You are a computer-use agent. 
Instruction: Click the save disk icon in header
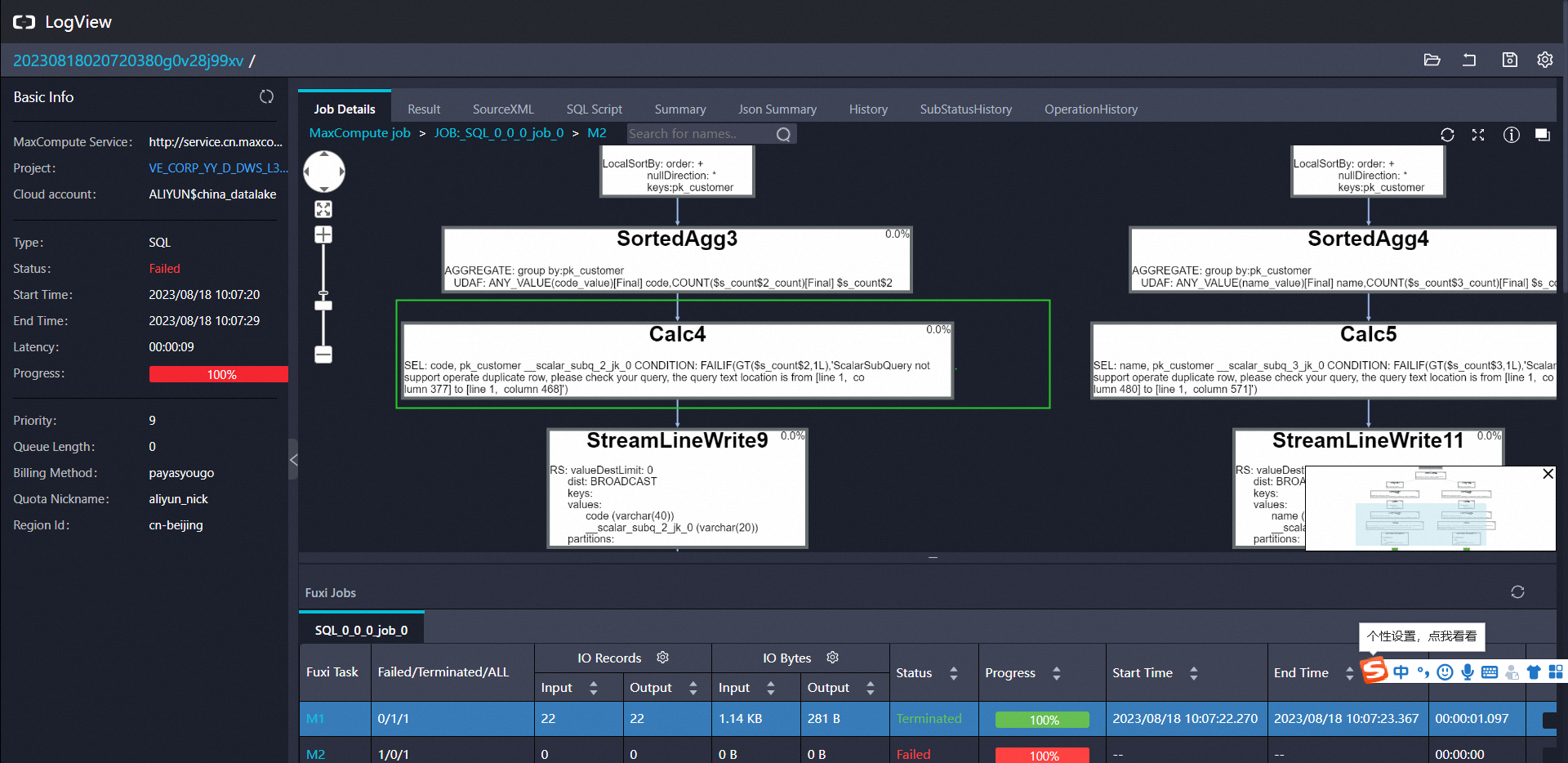coord(1509,60)
